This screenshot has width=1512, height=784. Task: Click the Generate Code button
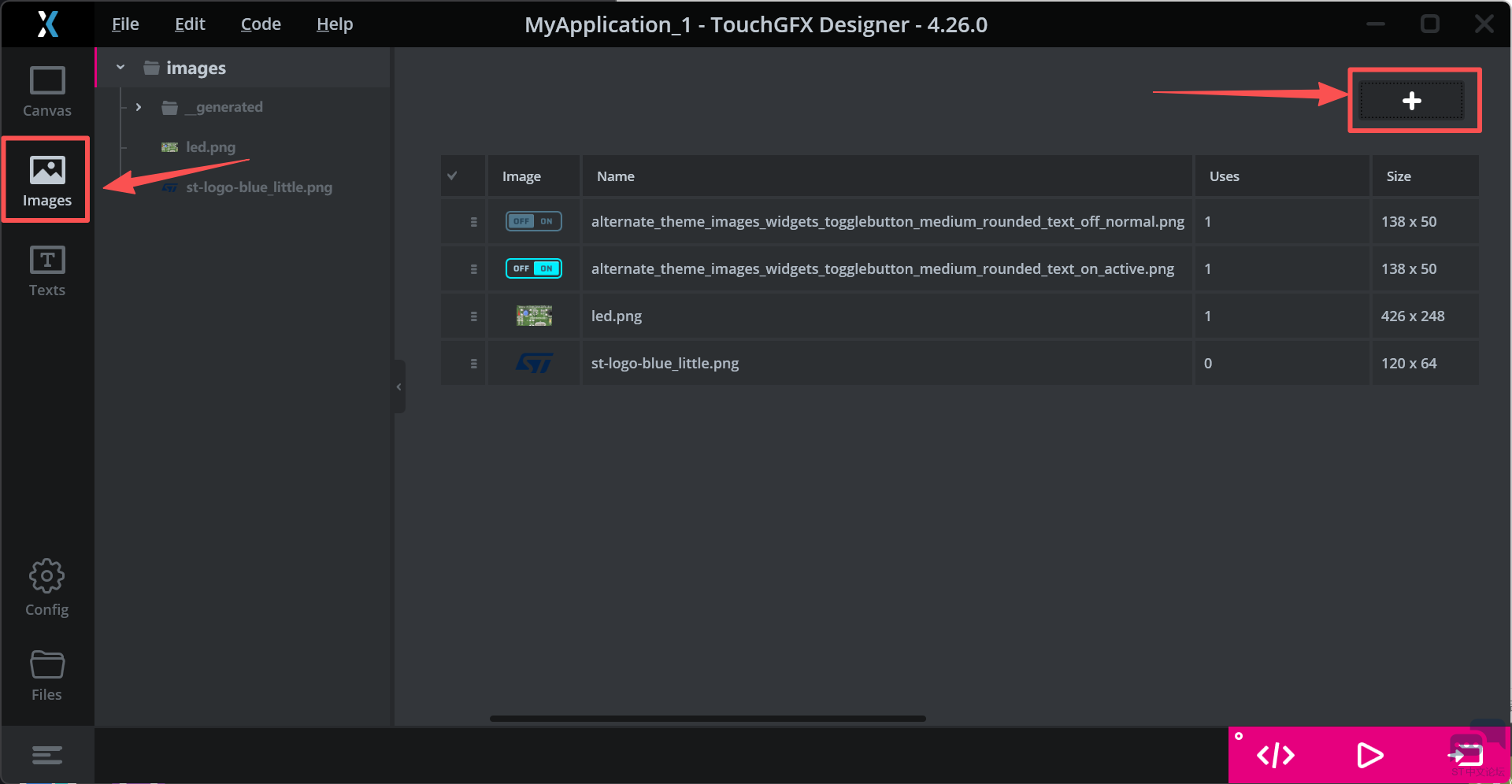click(x=1275, y=756)
